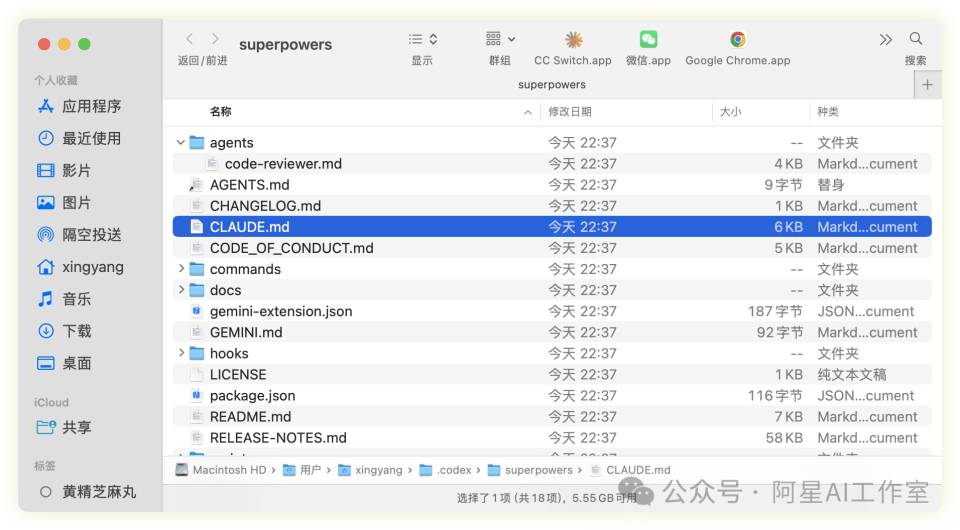The width and height of the screenshot is (960, 530).
Task: Select code-reviewer.md file
Action: click(x=552, y=163)
